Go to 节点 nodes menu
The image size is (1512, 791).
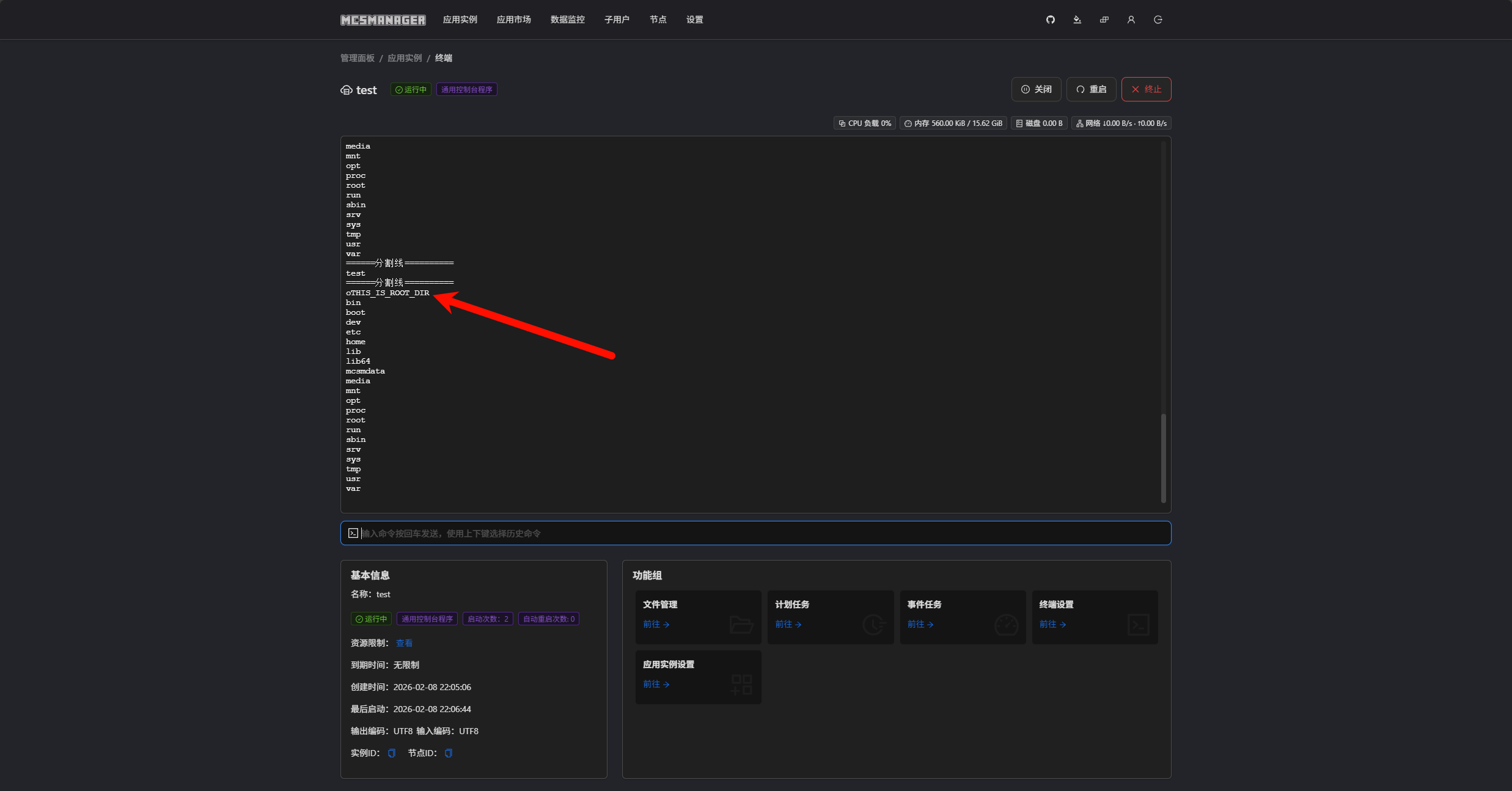tap(658, 20)
